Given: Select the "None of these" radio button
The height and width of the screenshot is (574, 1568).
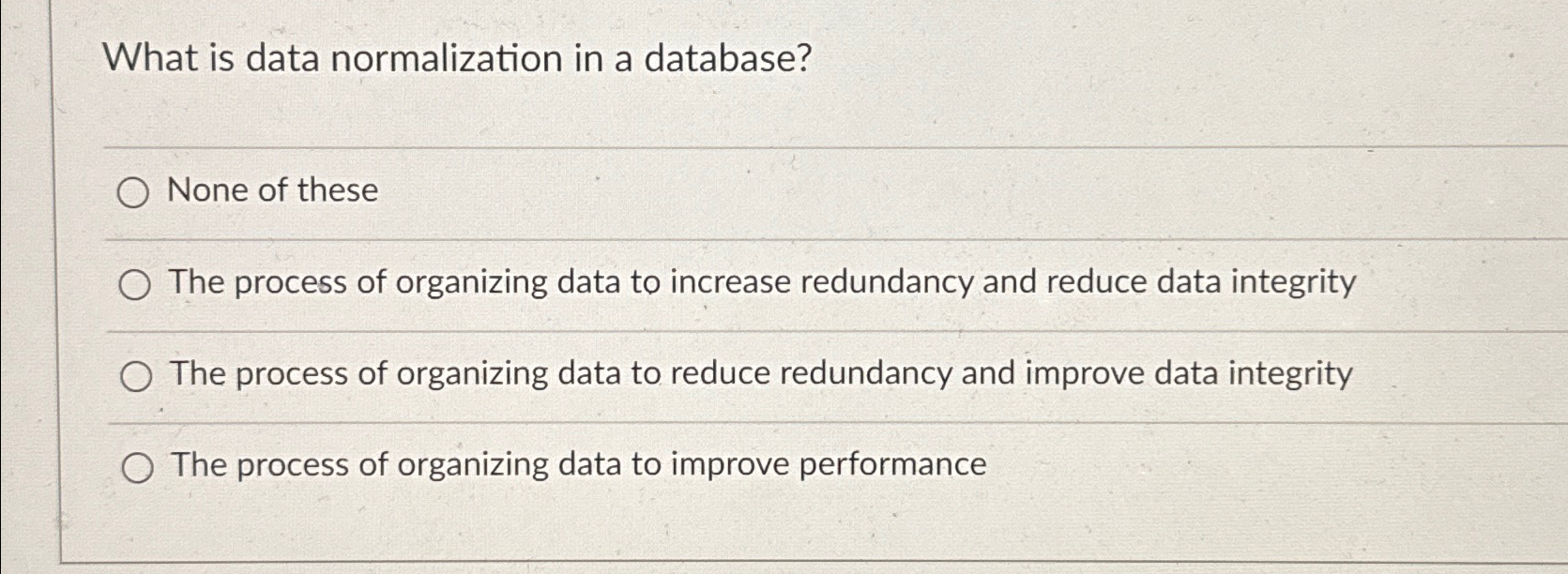Looking at the screenshot, I should [134, 192].
